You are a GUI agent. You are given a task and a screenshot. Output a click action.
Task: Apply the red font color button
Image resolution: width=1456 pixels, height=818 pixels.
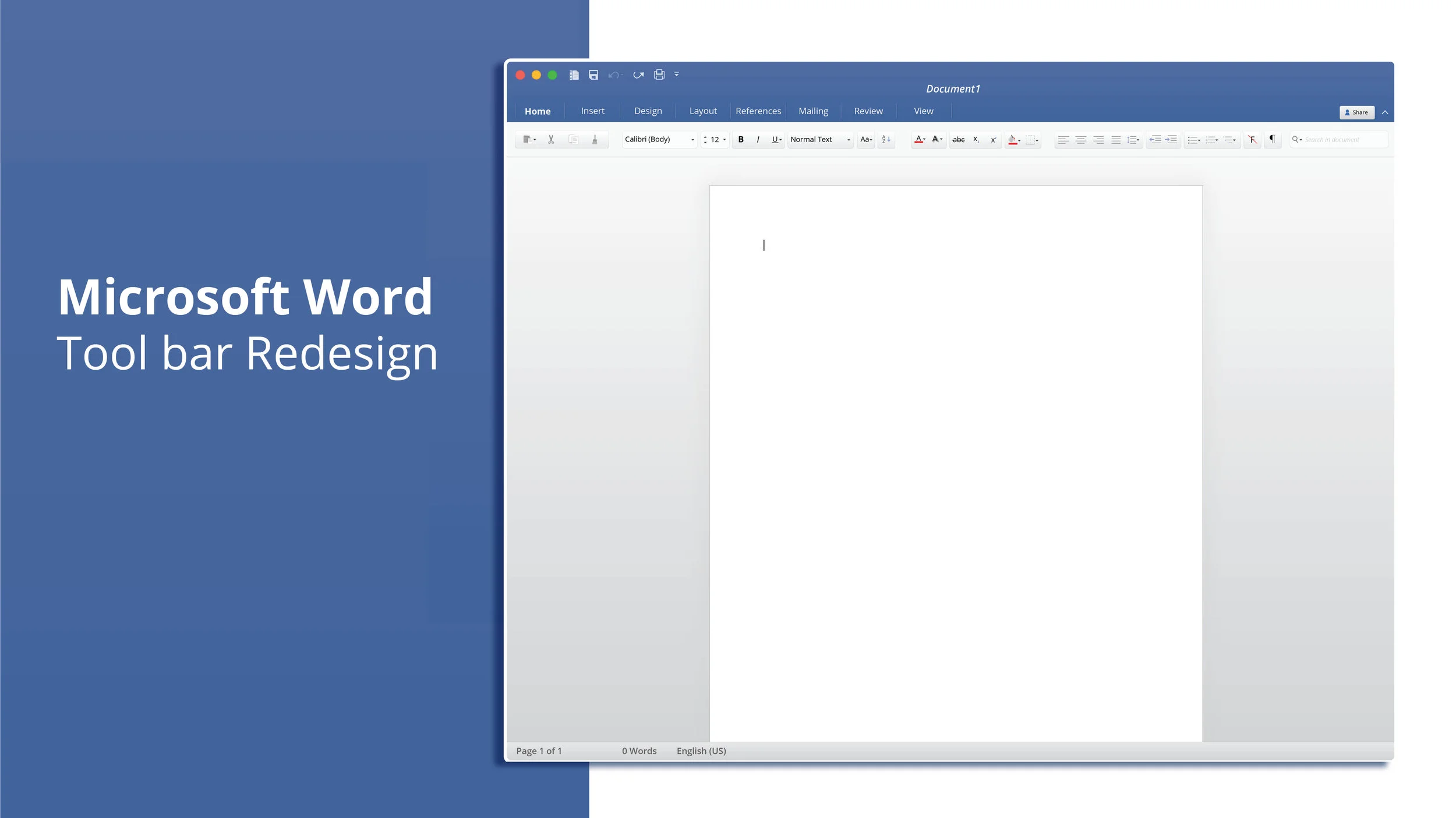click(920, 140)
